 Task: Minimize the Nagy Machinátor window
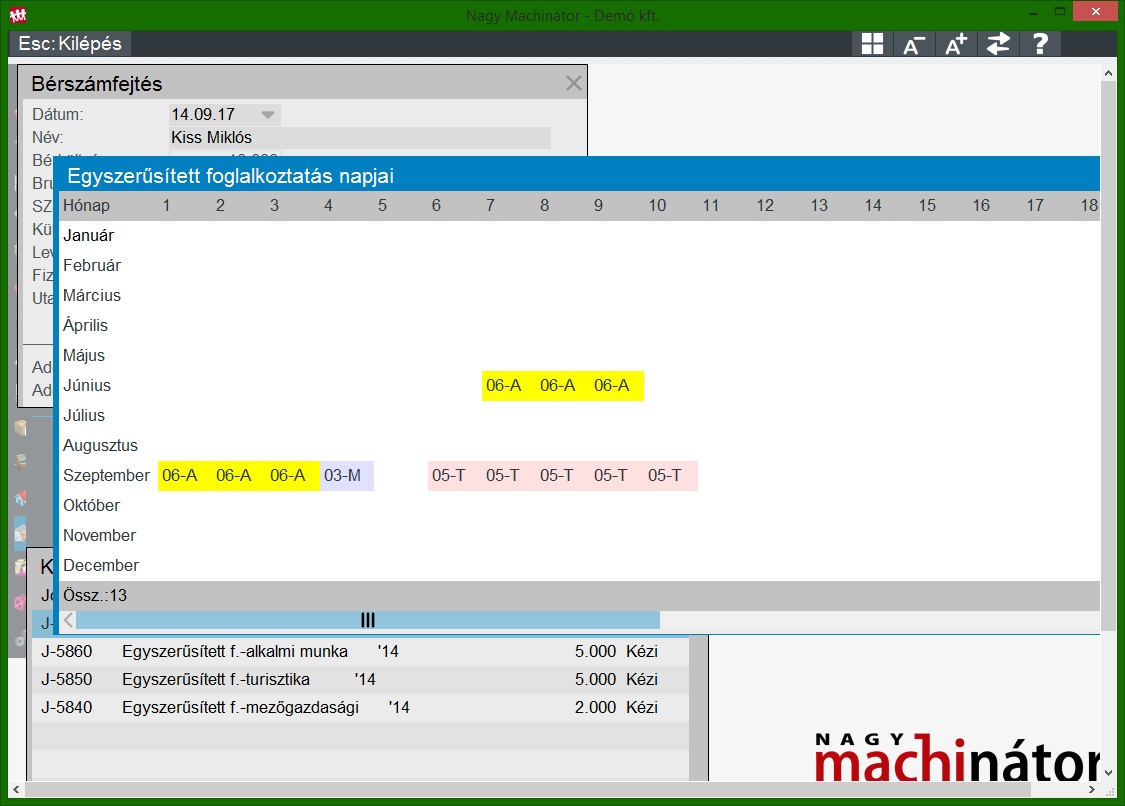(x=1033, y=13)
